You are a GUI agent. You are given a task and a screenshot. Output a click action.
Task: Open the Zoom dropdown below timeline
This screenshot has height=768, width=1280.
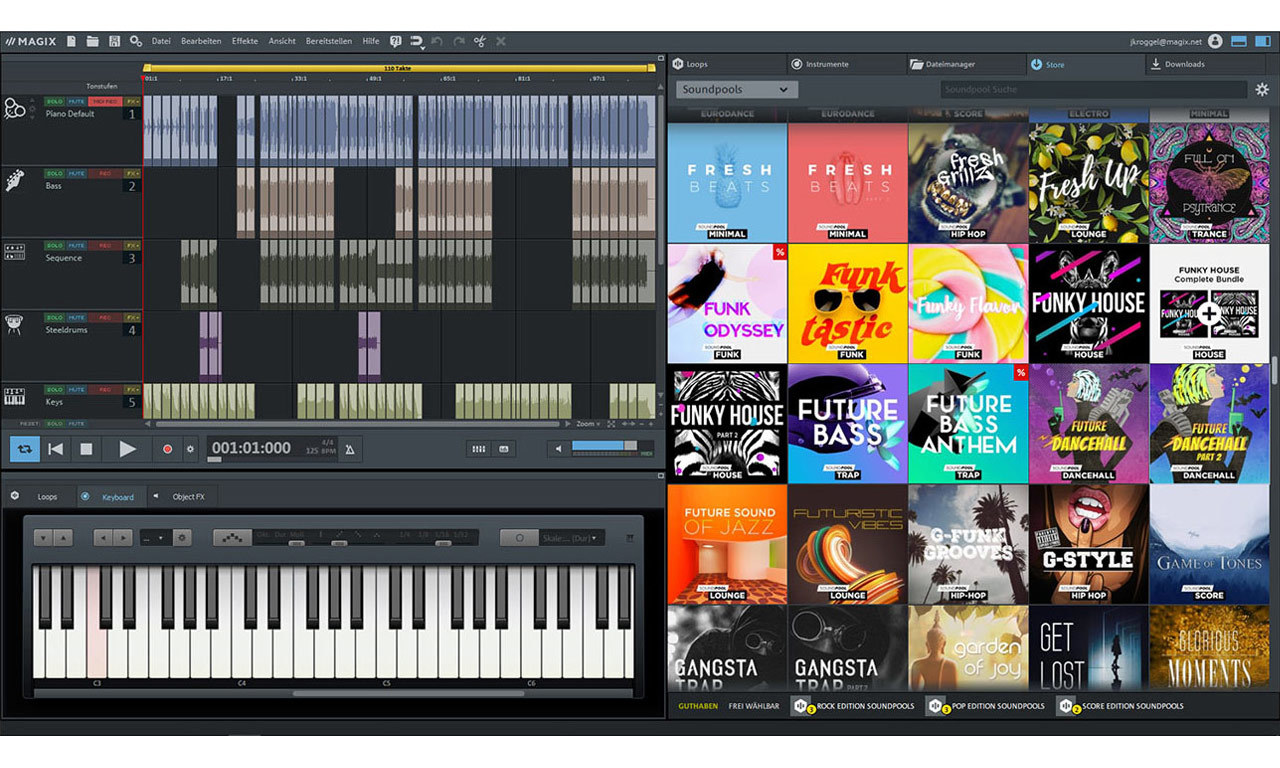[588, 424]
